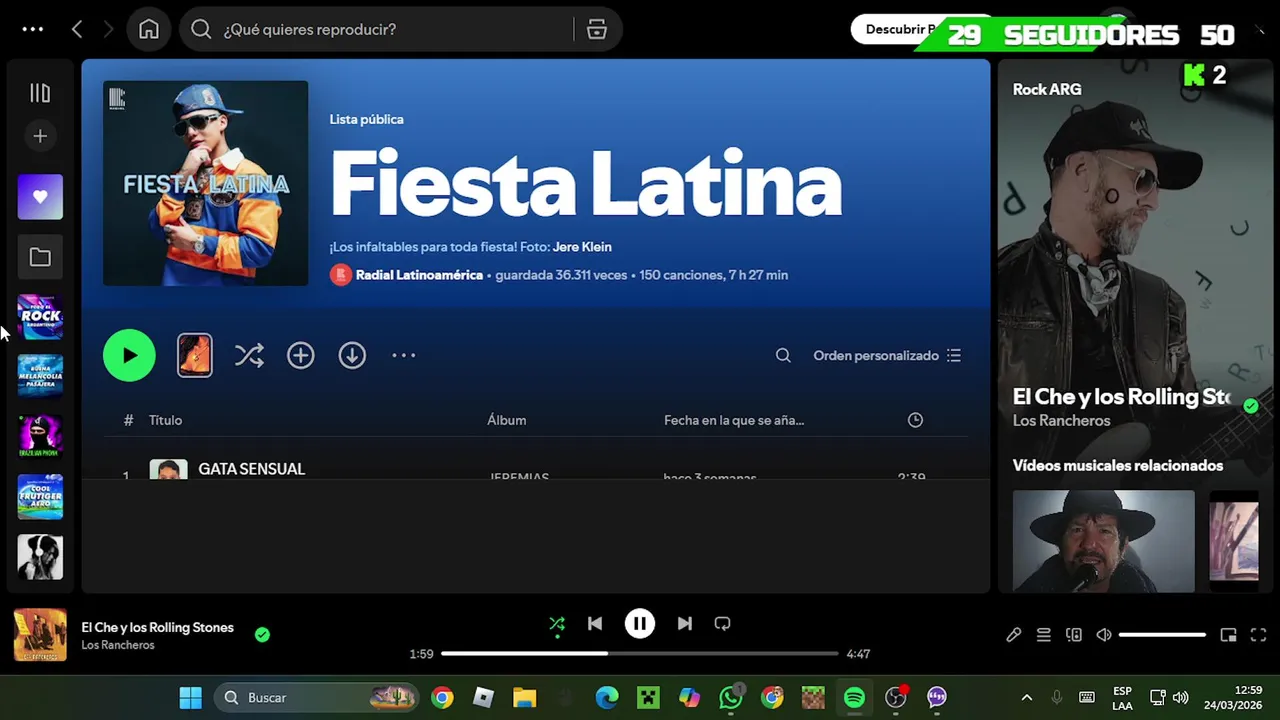
Task: Open the Brazilian Phonk playlist in the sidebar
Action: coord(40,437)
